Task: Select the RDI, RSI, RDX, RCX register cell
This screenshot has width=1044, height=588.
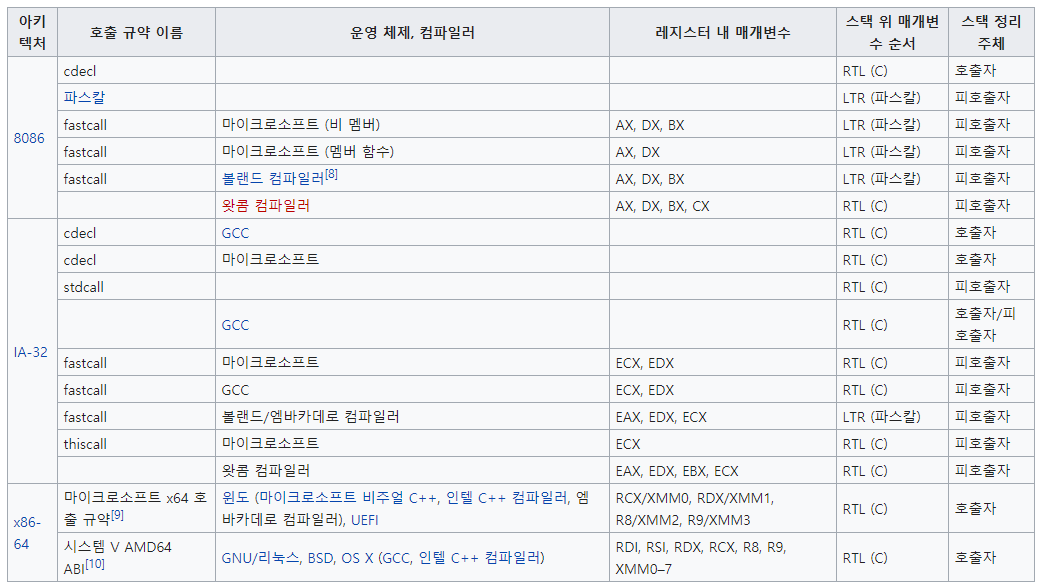Action: (722, 557)
